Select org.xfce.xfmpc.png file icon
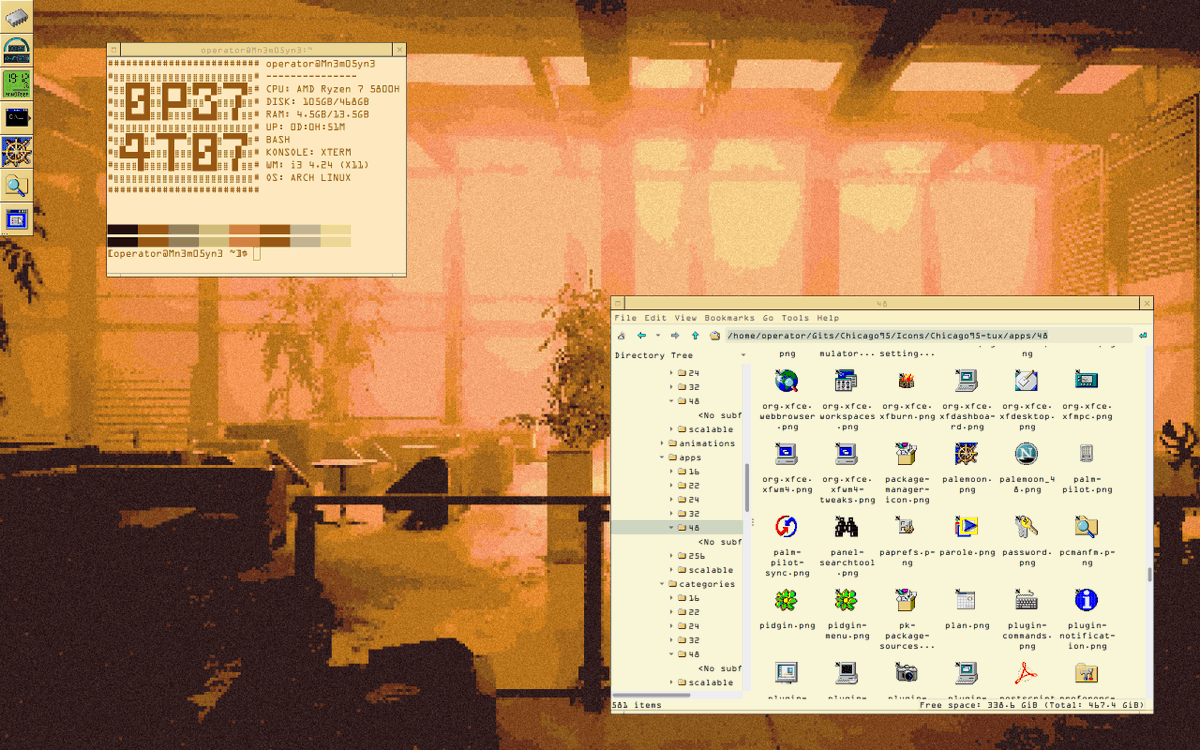The image size is (1200, 750). click(x=1086, y=380)
